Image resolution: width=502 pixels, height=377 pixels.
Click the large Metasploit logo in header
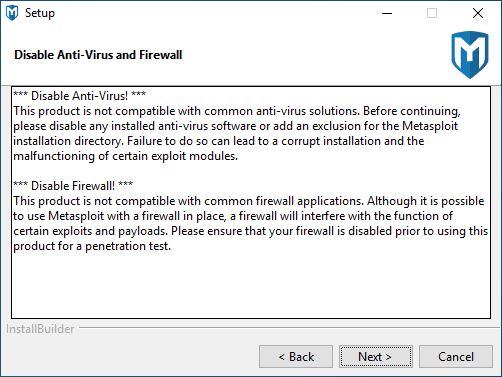click(470, 55)
